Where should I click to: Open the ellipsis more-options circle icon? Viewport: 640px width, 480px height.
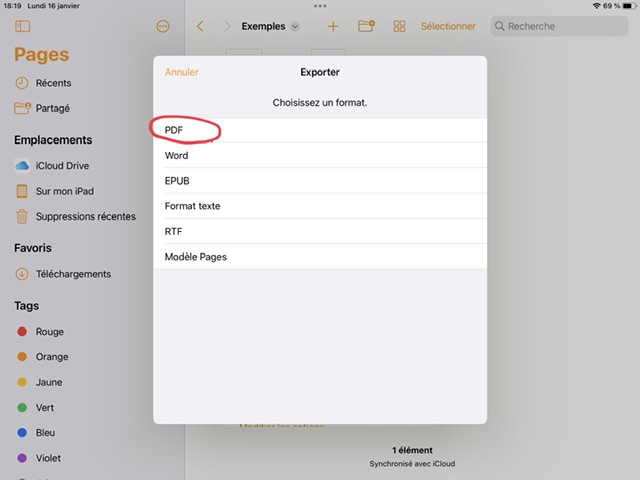(x=163, y=27)
